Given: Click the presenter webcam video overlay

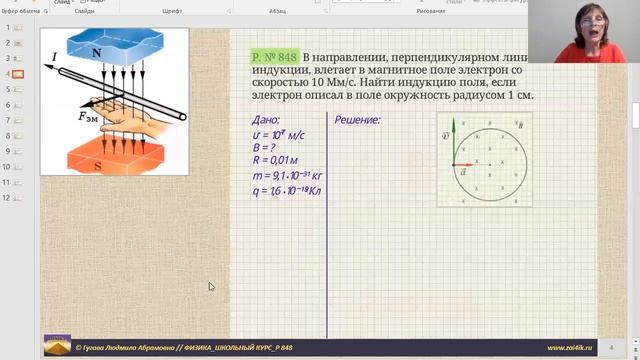Looking at the screenshot, I should click(x=584, y=31).
